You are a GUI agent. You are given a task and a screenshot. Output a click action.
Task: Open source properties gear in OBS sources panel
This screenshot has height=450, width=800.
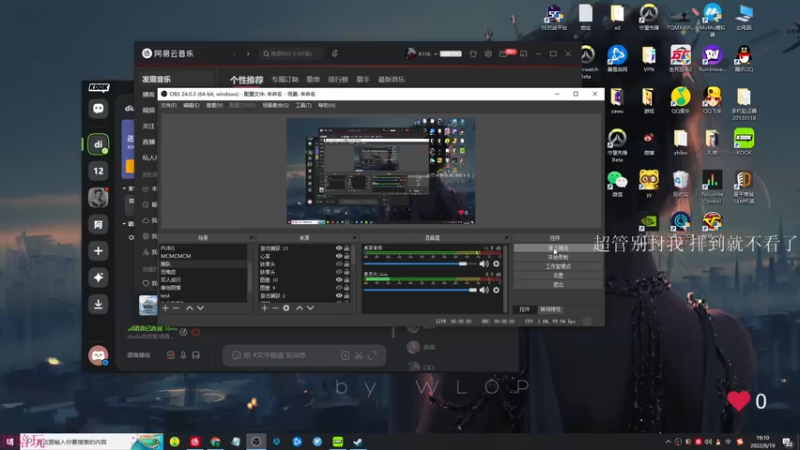click(286, 308)
